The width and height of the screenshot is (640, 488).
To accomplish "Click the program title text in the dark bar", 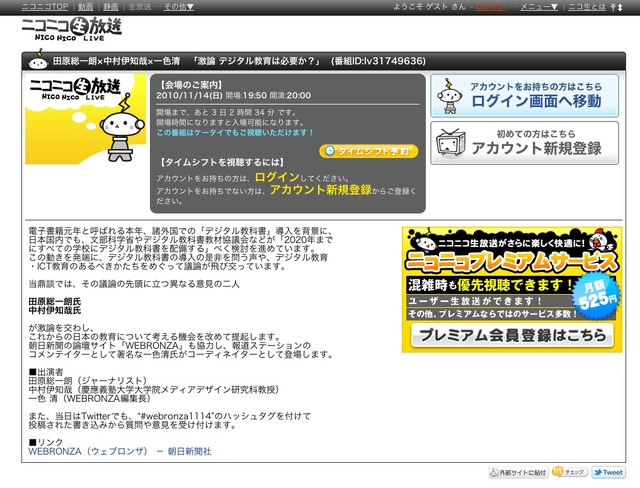I will (239, 61).
